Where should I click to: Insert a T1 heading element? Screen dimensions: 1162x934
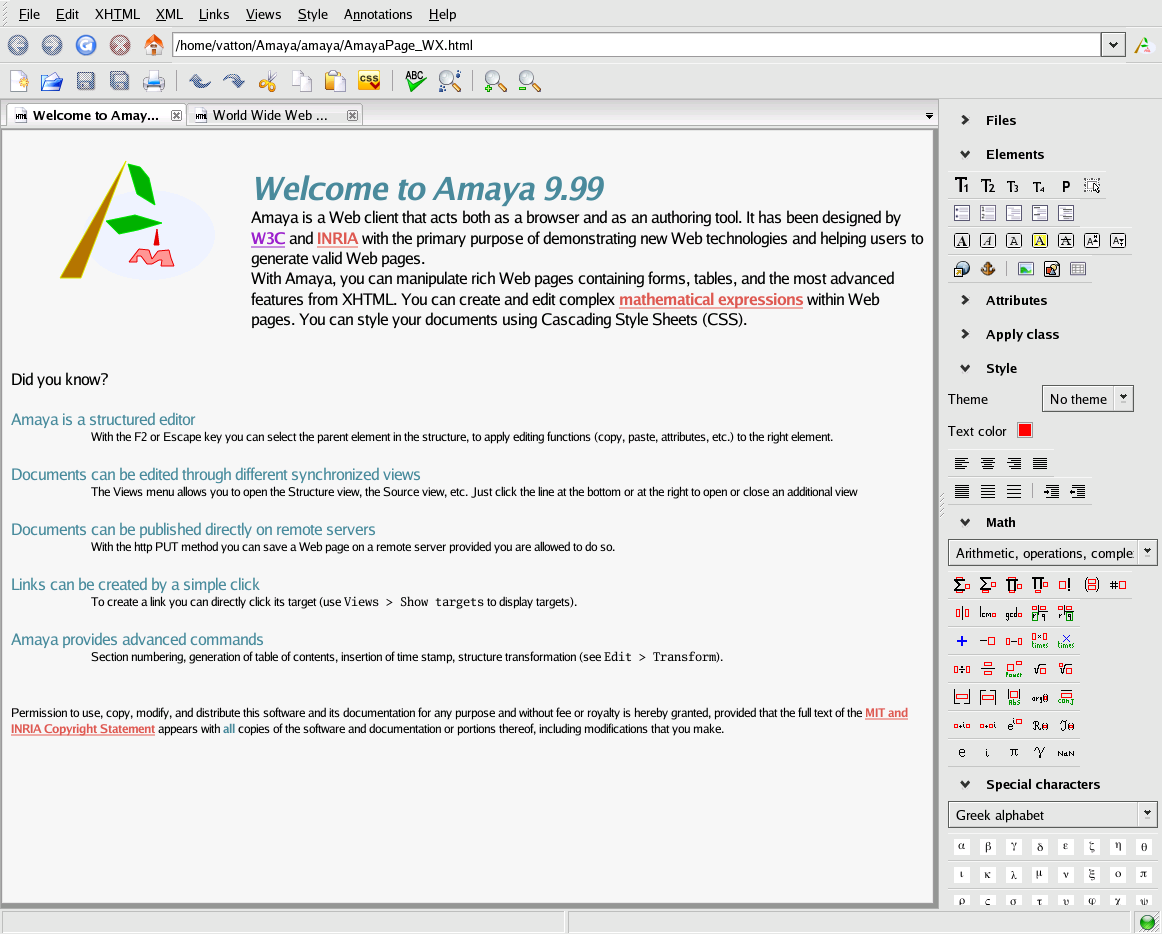[961, 186]
